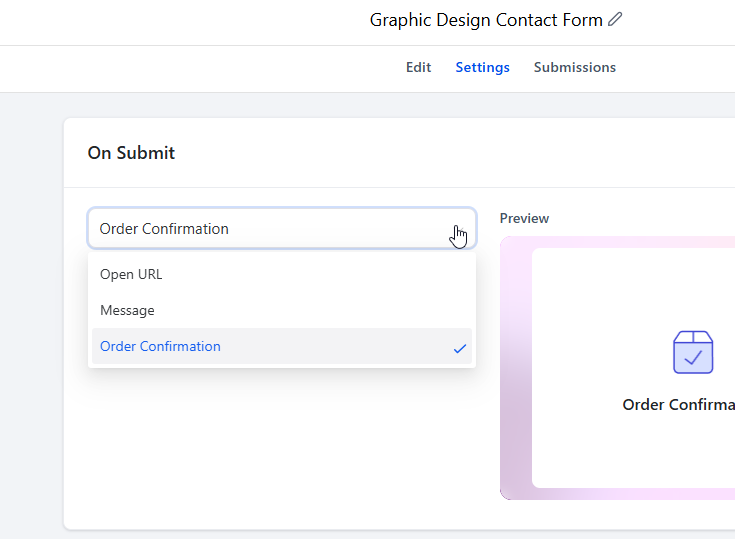
Task: Switch to the Settings tab
Action: (x=482, y=67)
